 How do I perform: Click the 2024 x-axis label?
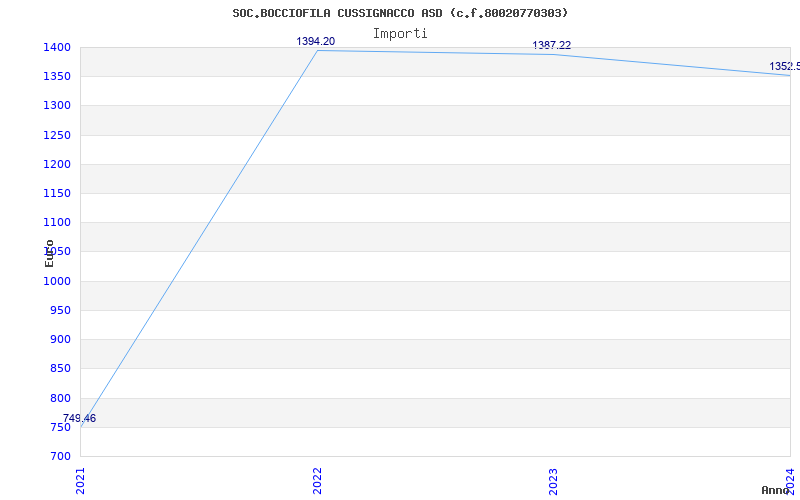click(x=790, y=481)
